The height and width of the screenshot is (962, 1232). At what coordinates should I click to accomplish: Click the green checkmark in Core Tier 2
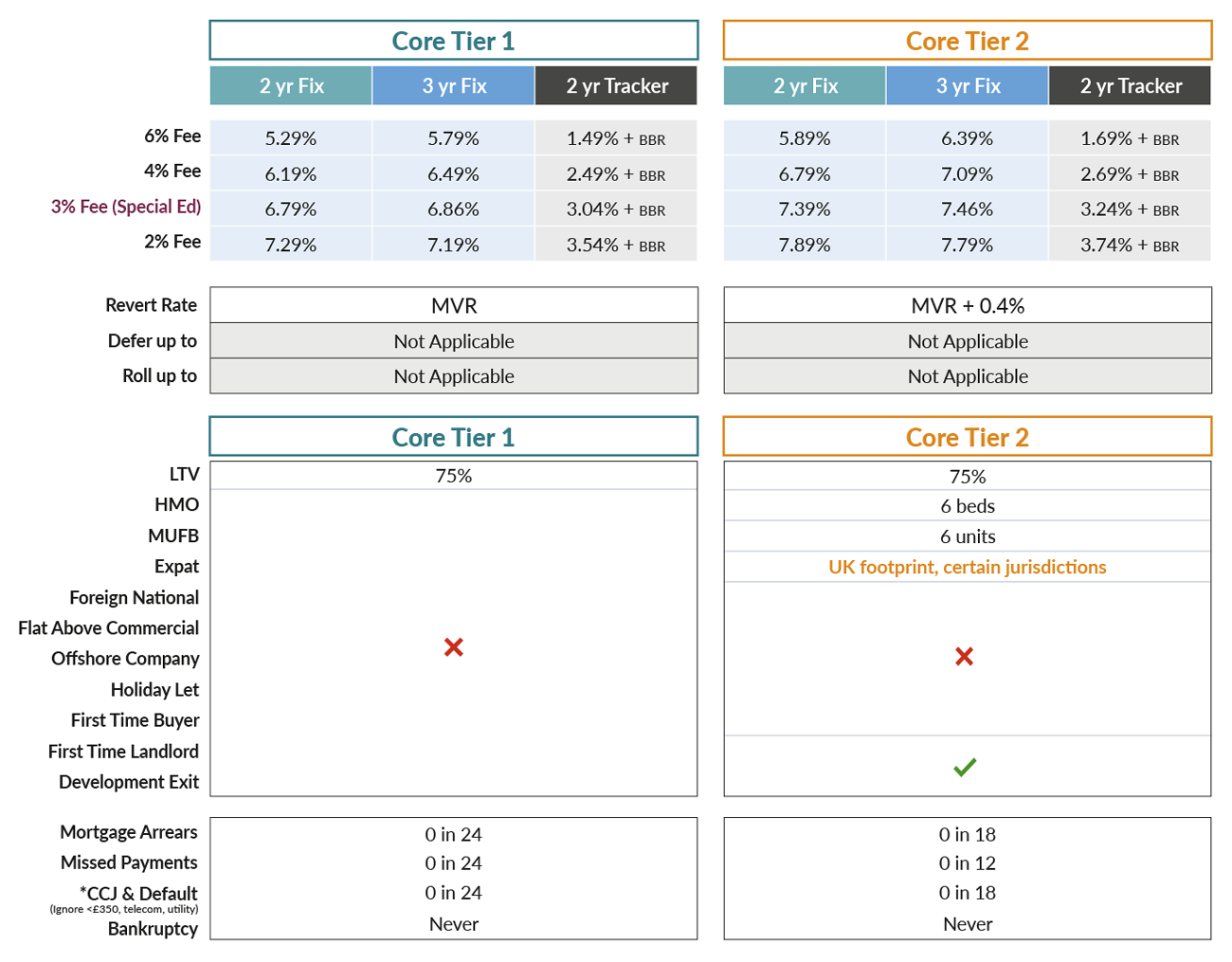pyautogui.click(x=965, y=768)
